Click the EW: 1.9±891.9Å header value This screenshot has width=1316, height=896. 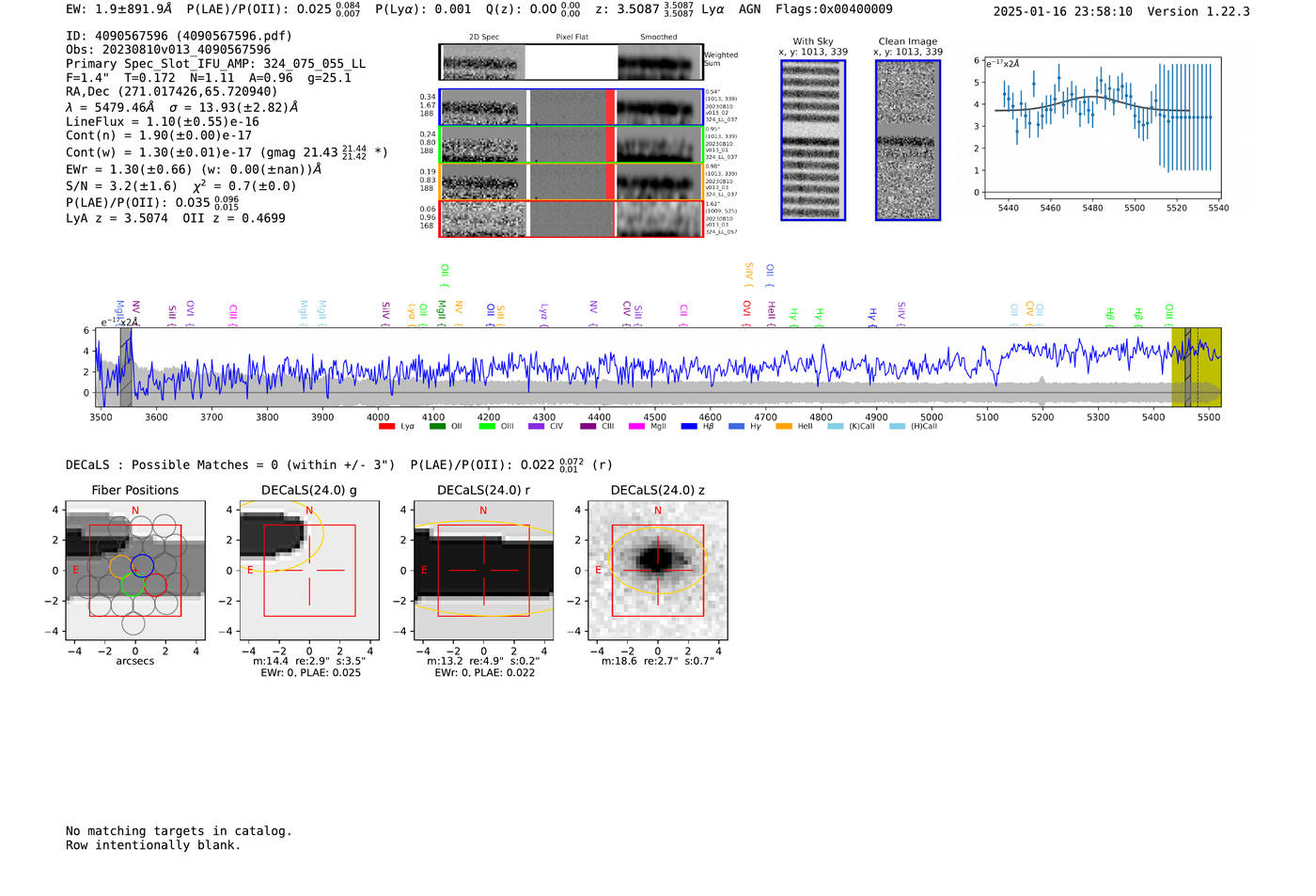pos(119,9)
